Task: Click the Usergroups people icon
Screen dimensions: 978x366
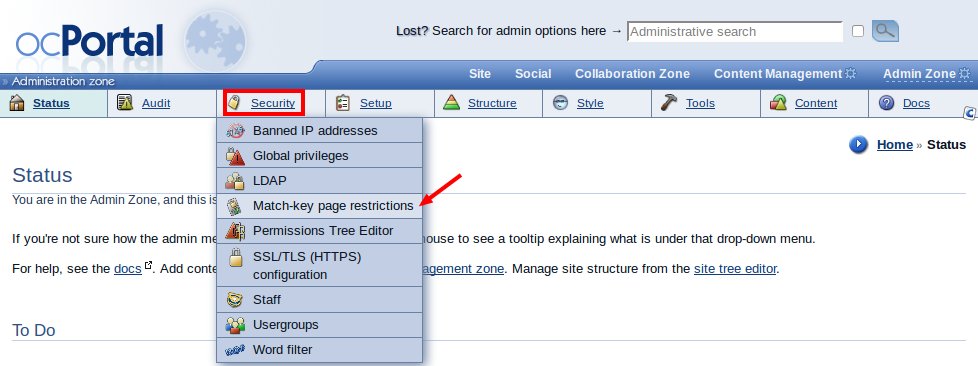Action: (x=235, y=325)
